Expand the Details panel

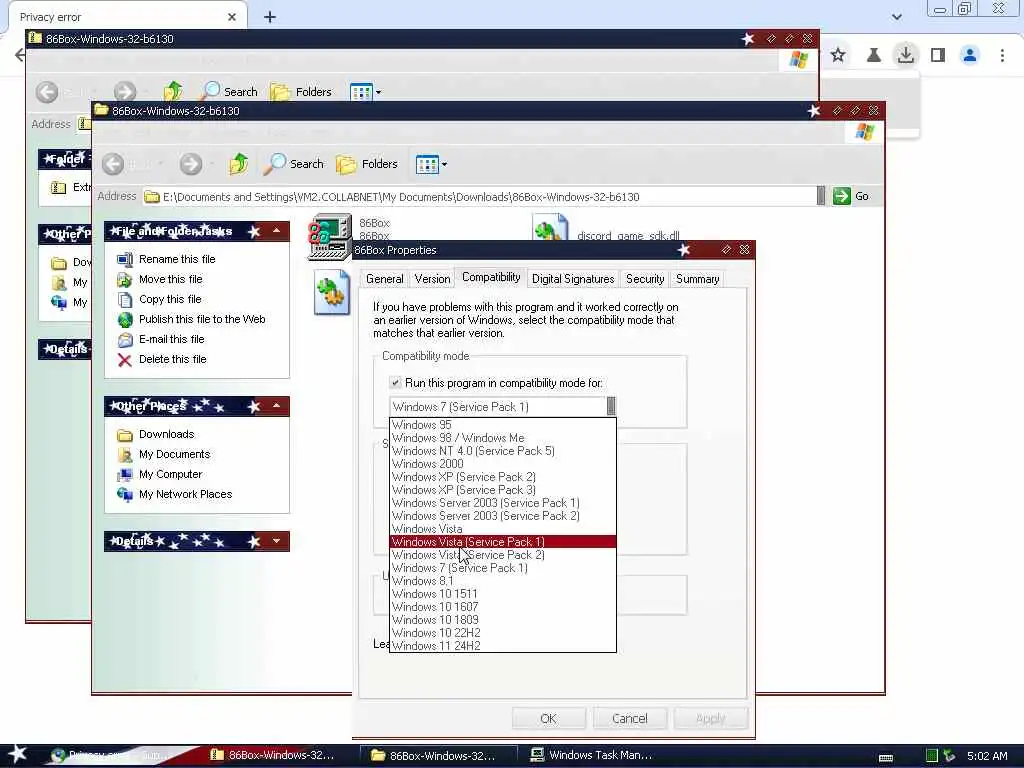(x=277, y=541)
